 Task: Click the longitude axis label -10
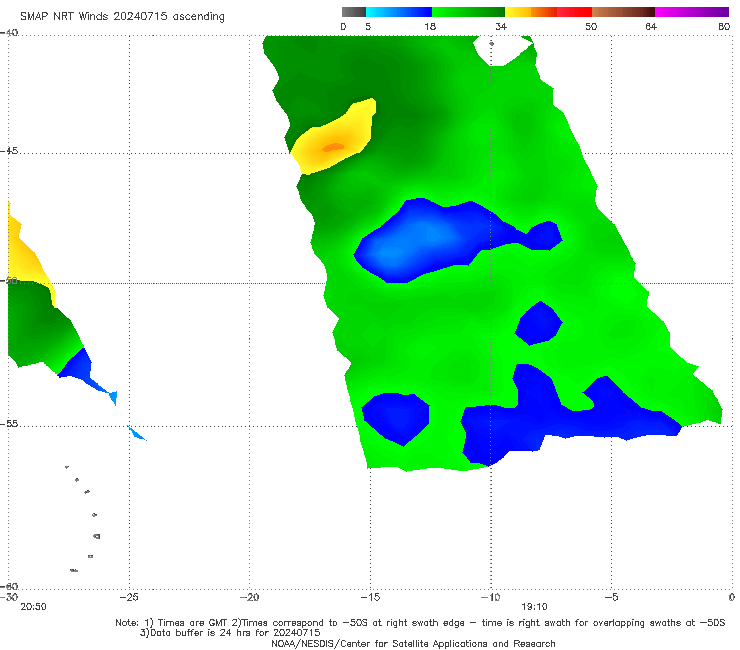coord(490,597)
